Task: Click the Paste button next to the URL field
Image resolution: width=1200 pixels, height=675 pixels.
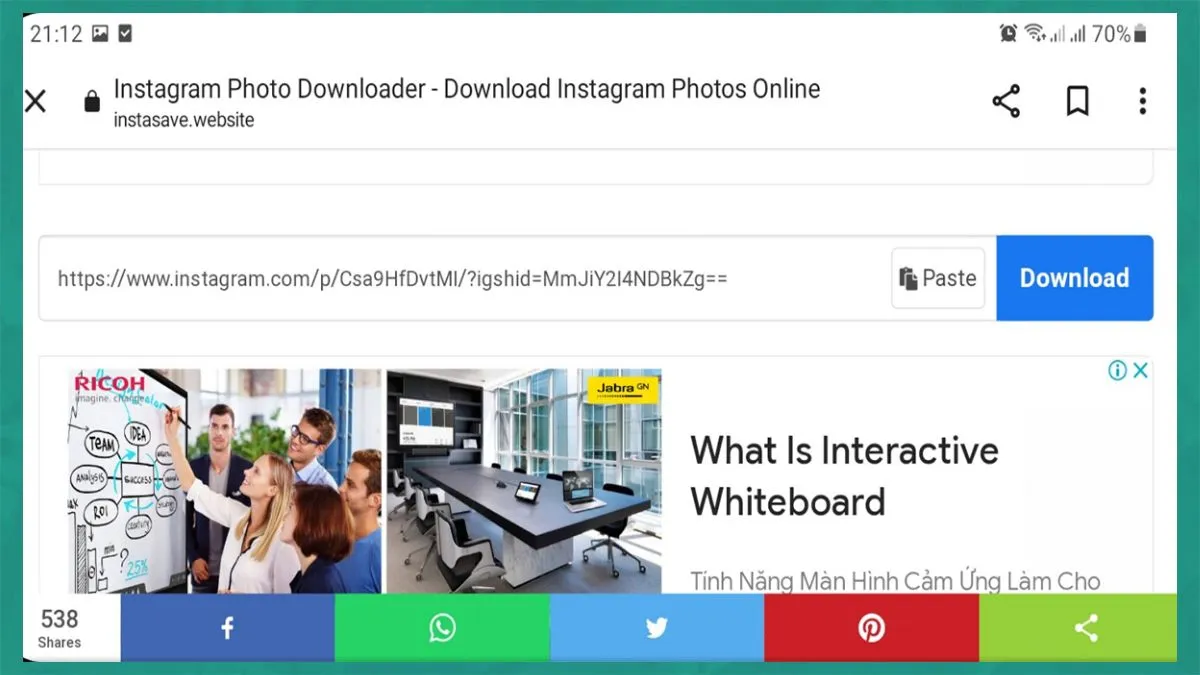Action: tap(938, 278)
